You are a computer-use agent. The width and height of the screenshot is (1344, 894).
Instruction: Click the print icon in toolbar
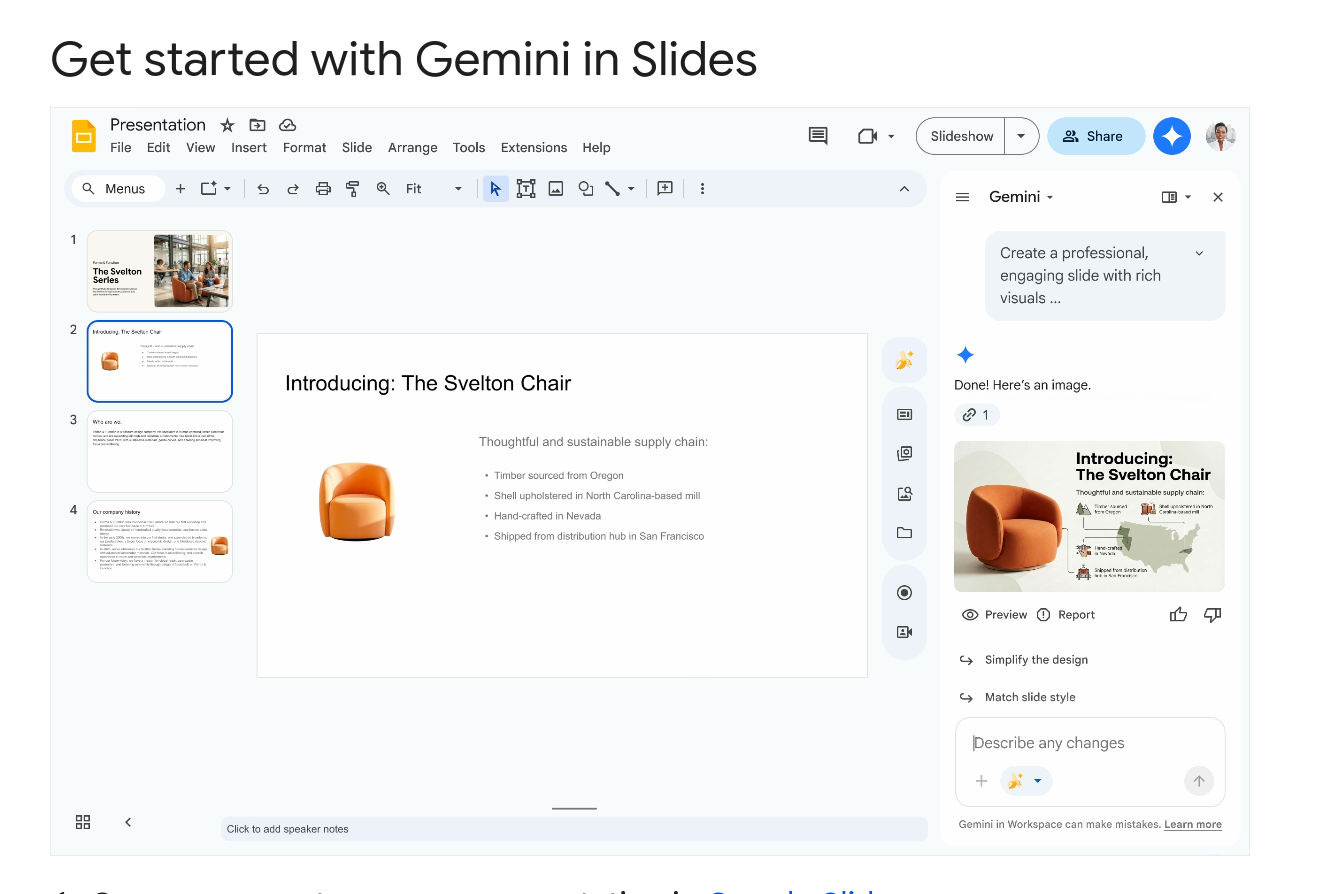pyautogui.click(x=323, y=189)
